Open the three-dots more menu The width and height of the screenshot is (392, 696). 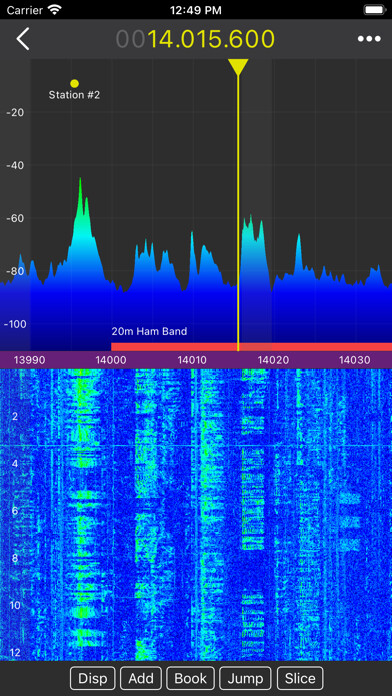click(x=369, y=39)
